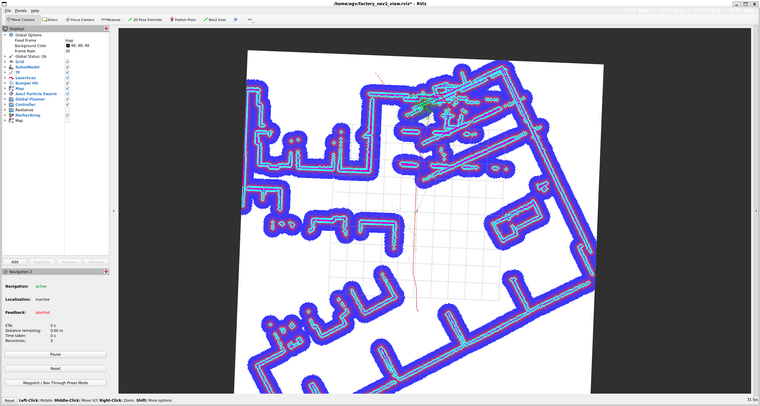Image resolution: width=760 pixels, height=406 pixels.
Task: Choose the Focus Camera tool
Action: [80, 20]
